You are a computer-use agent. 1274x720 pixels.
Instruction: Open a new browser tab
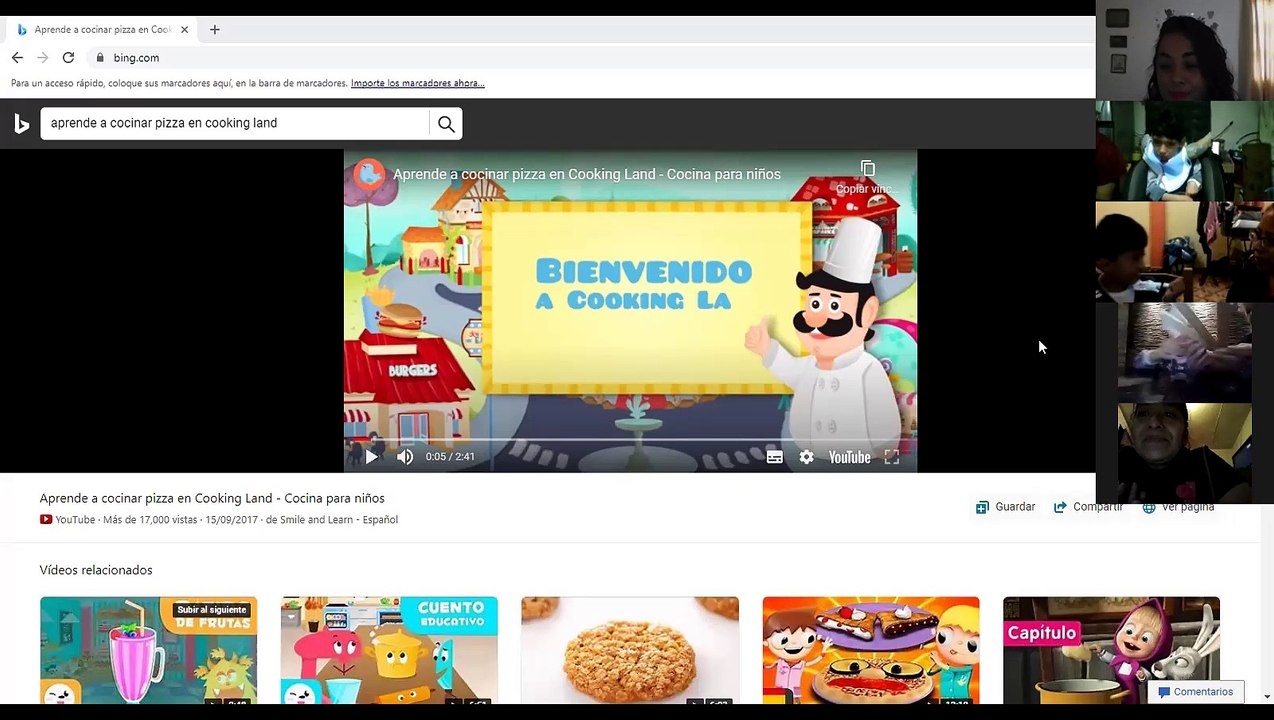(214, 30)
